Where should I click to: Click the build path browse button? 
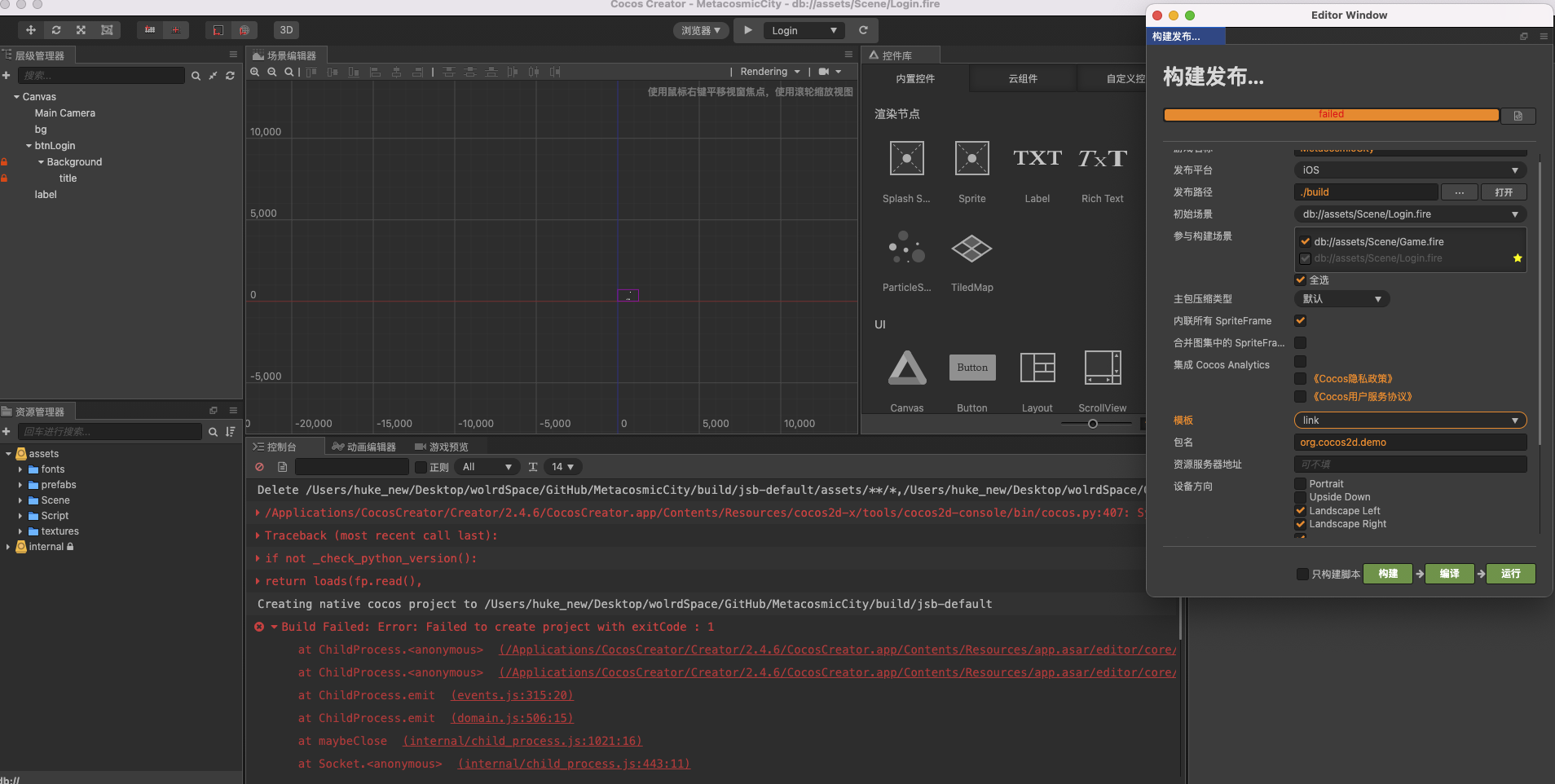point(1460,192)
